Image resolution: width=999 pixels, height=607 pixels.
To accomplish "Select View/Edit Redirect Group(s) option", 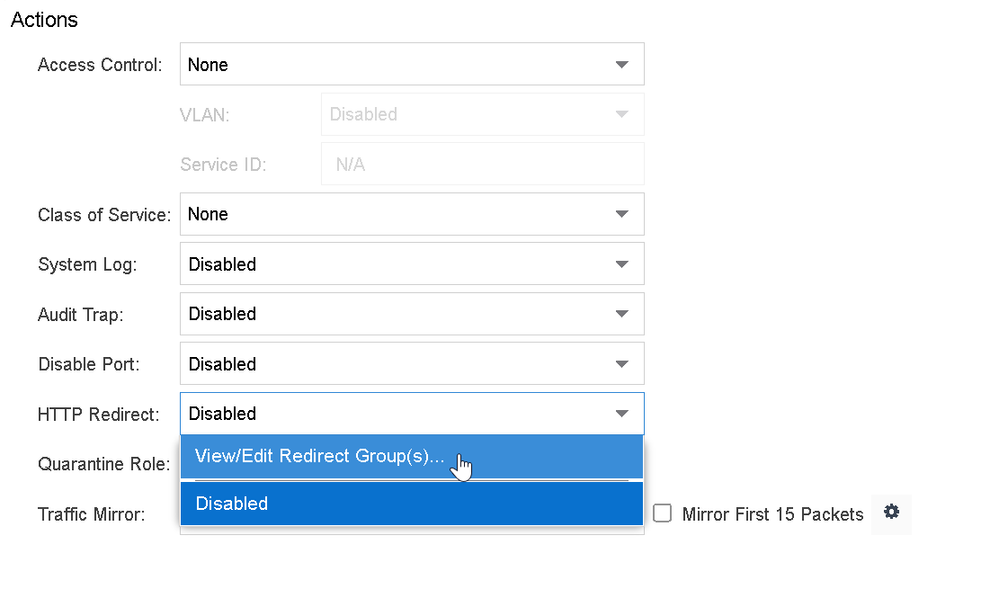I will (320, 456).
